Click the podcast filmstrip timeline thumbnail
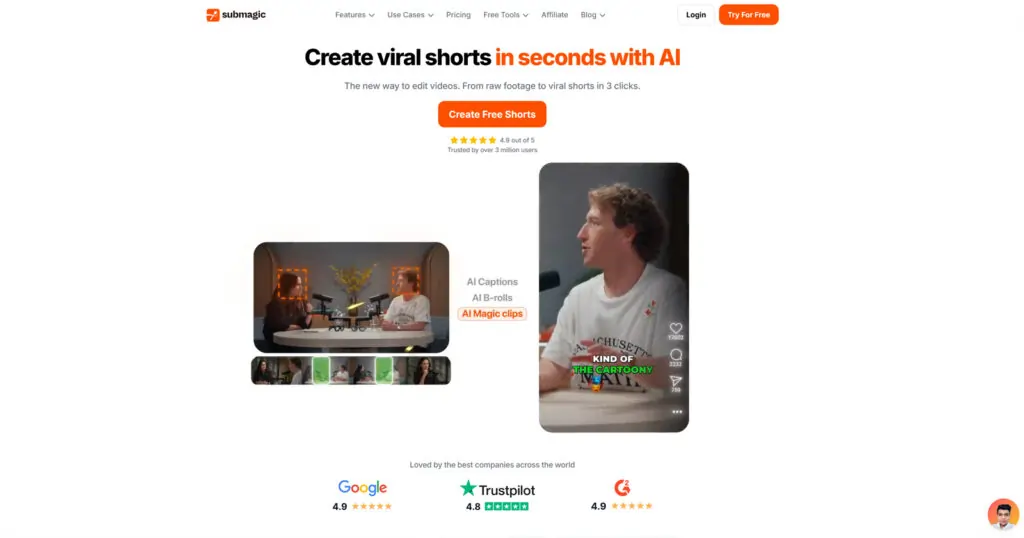The height and width of the screenshot is (538, 1024). click(351, 370)
